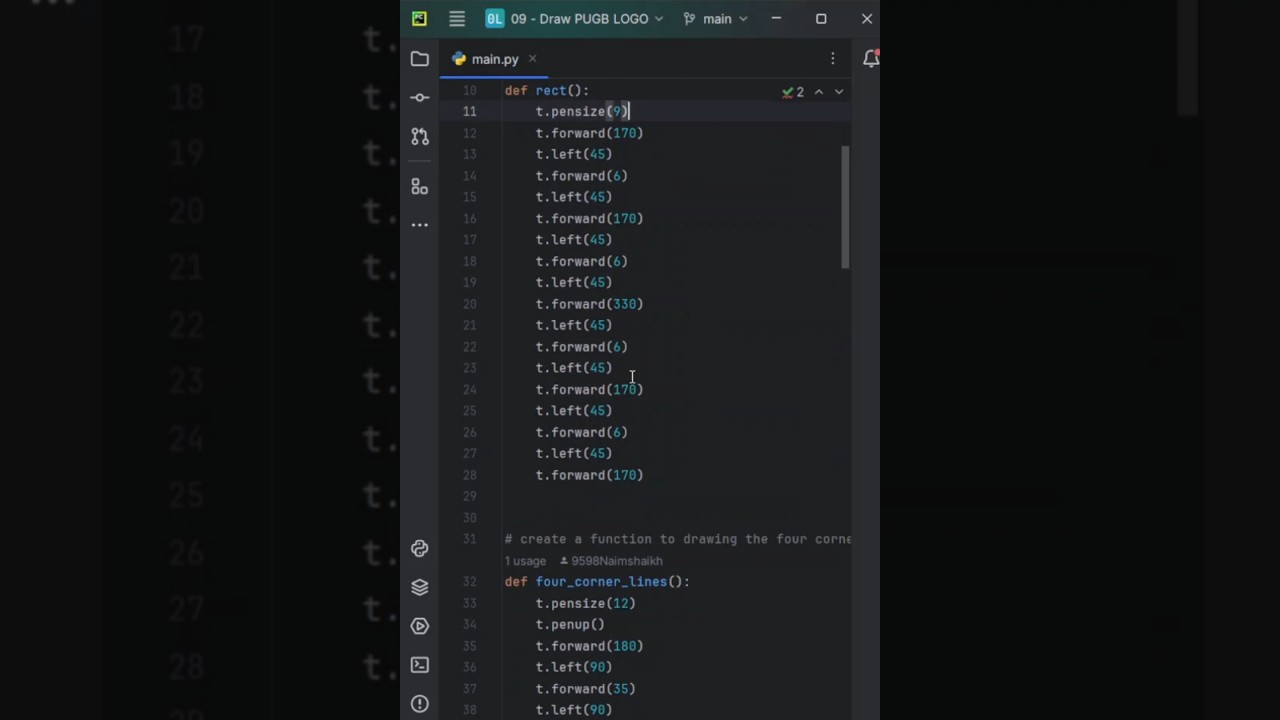Click on 't.penup()' code line
The width and height of the screenshot is (1280, 720).
pyautogui.click(x=570, y=625)
